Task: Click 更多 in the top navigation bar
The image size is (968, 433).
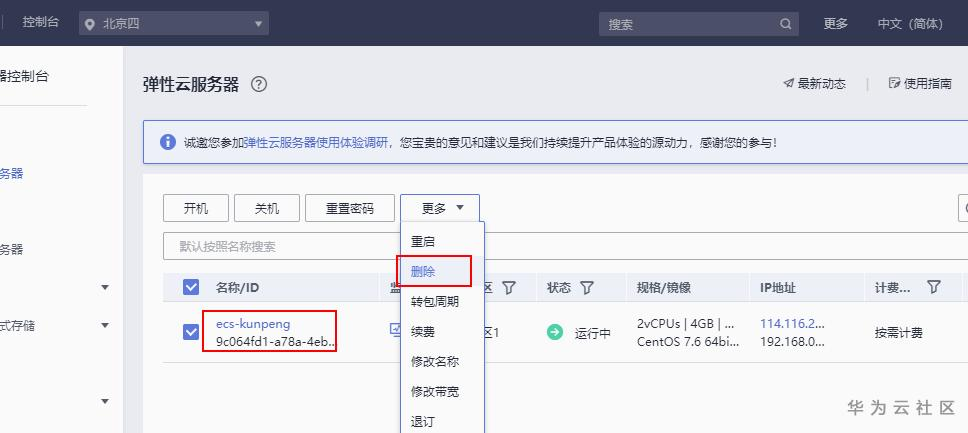Action: point(835,23)
